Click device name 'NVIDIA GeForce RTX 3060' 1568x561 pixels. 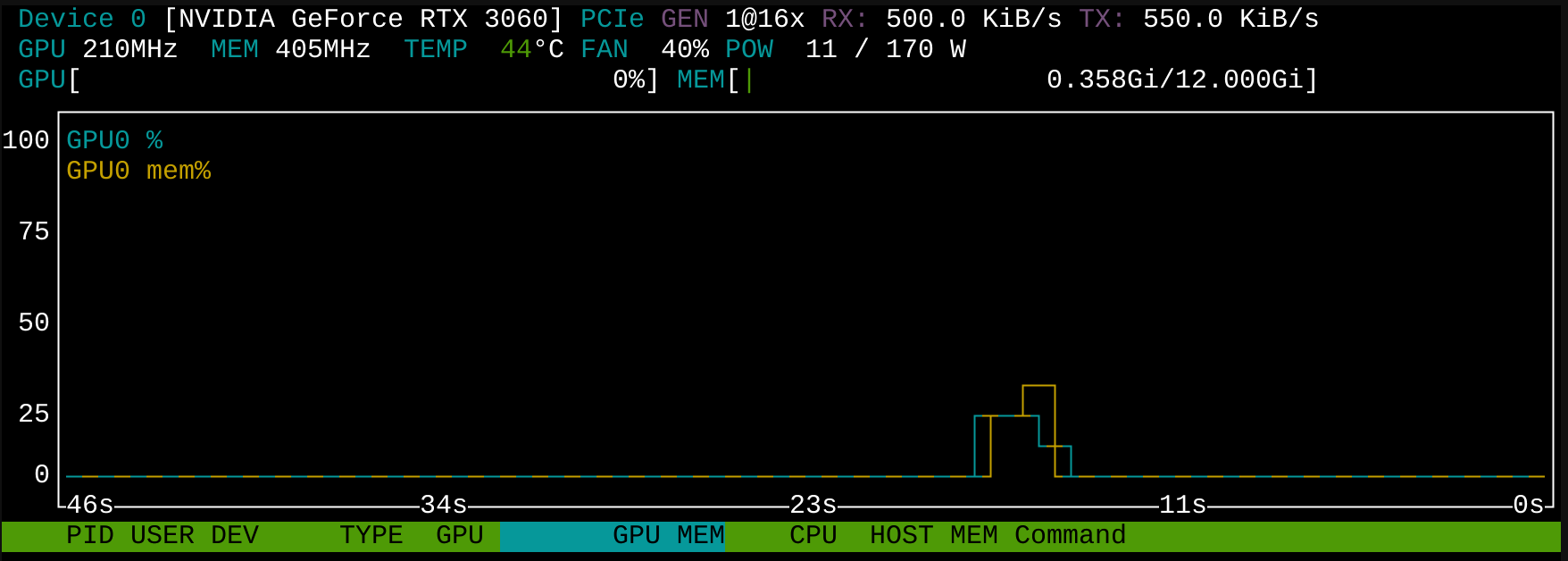363,19
